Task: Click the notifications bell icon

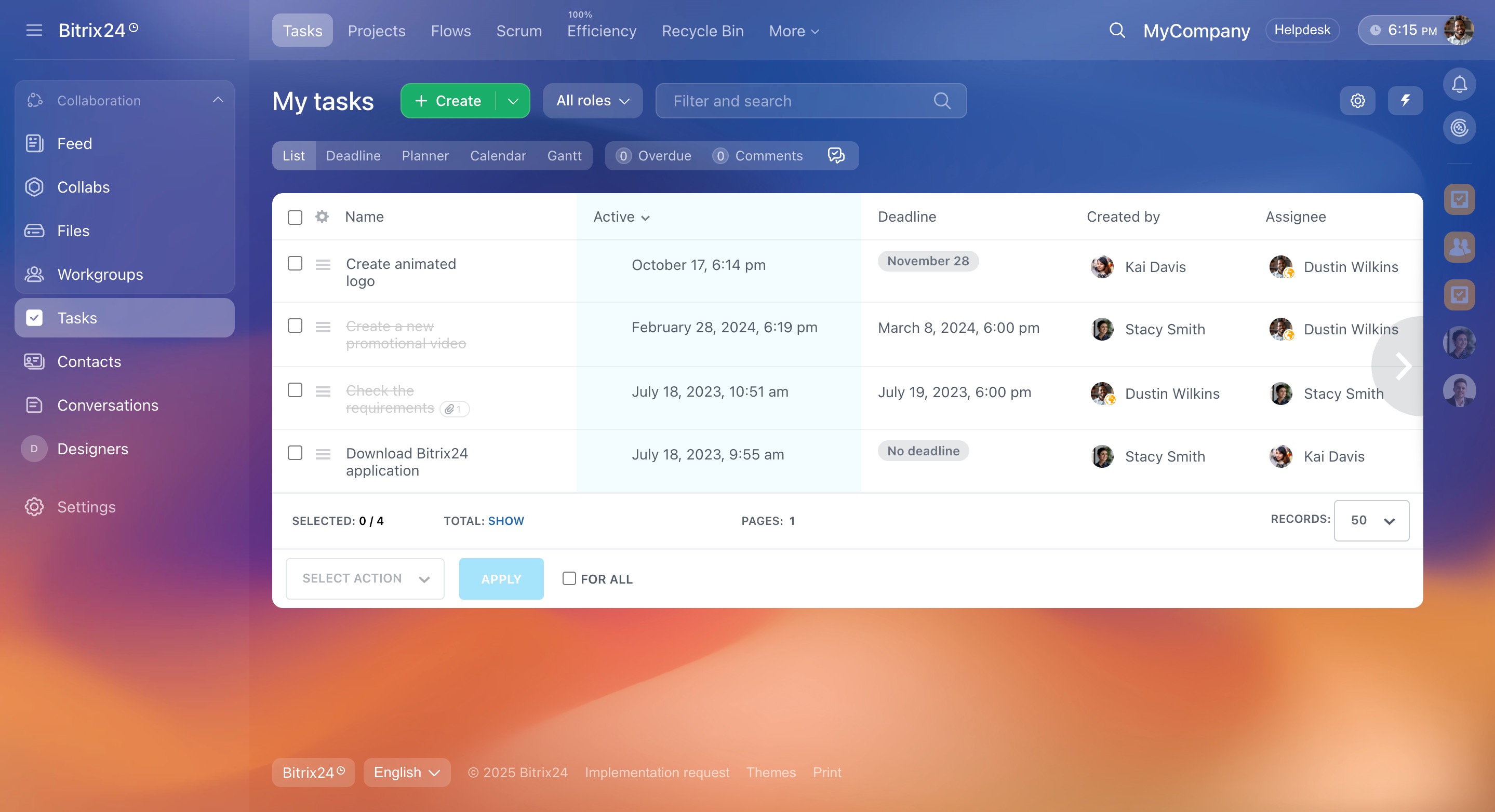Action: click(x=1459, y=85)
